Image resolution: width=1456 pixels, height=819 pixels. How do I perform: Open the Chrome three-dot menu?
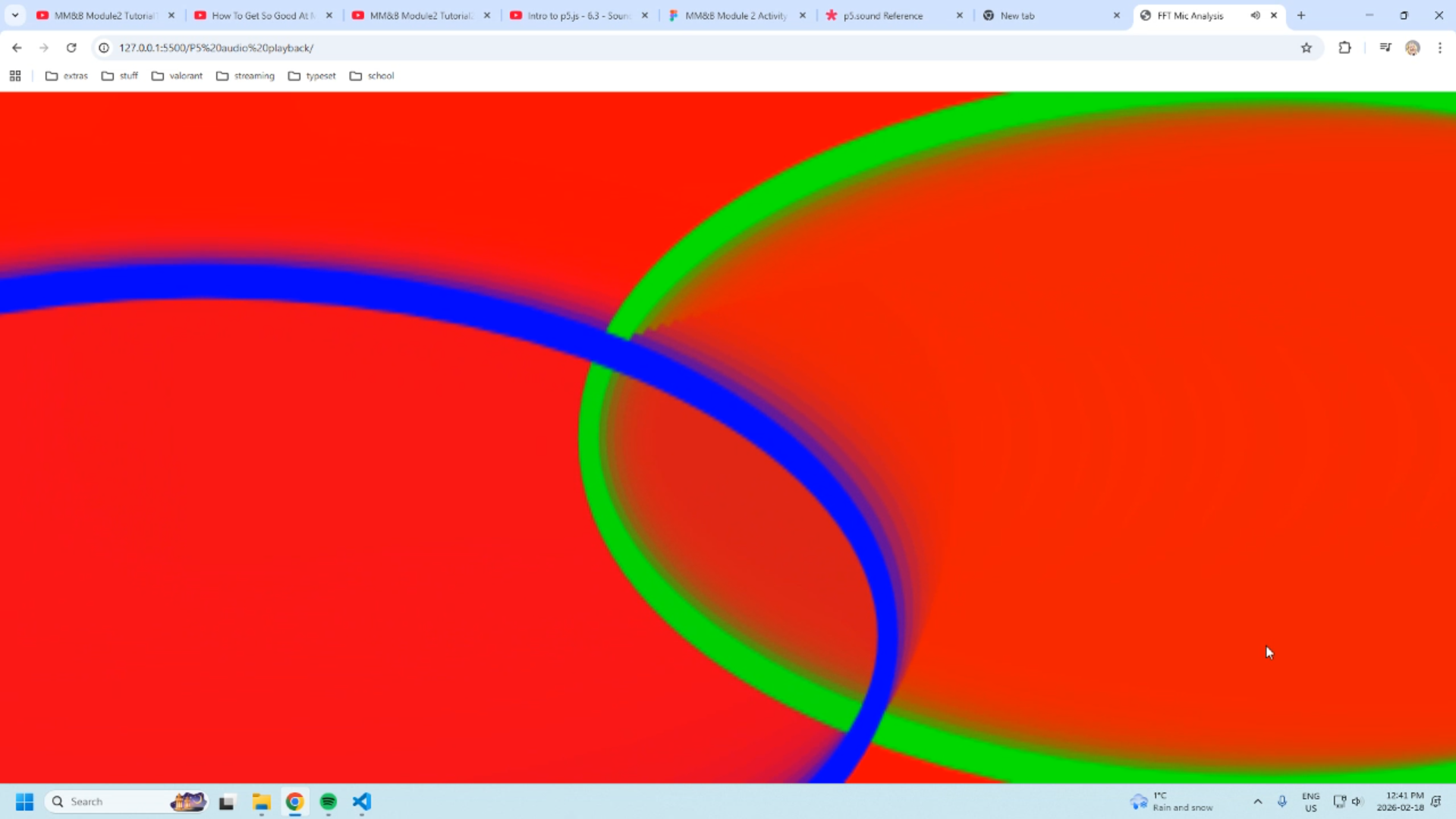[1439, 47]
